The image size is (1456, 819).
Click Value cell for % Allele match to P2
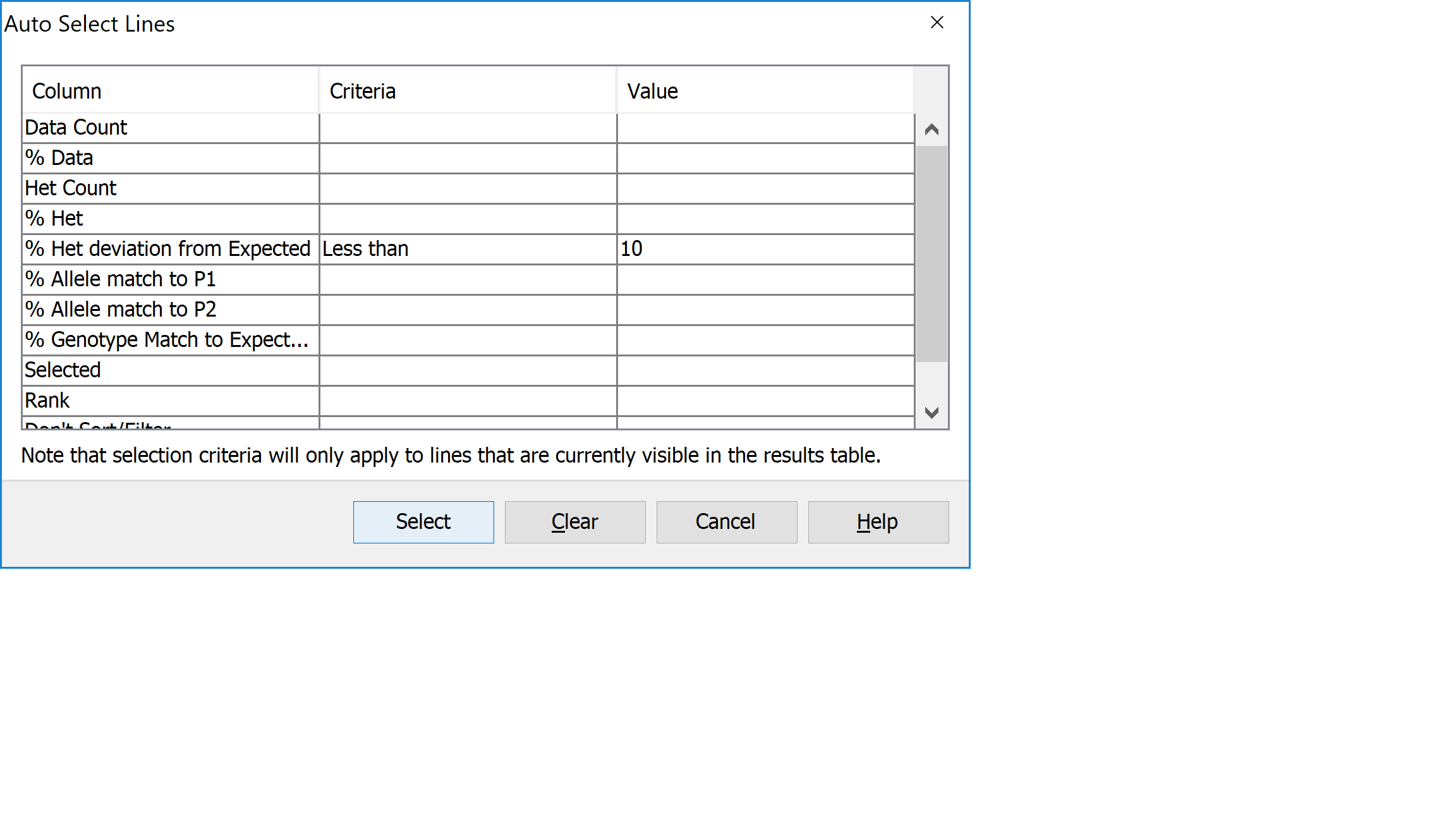766,310
